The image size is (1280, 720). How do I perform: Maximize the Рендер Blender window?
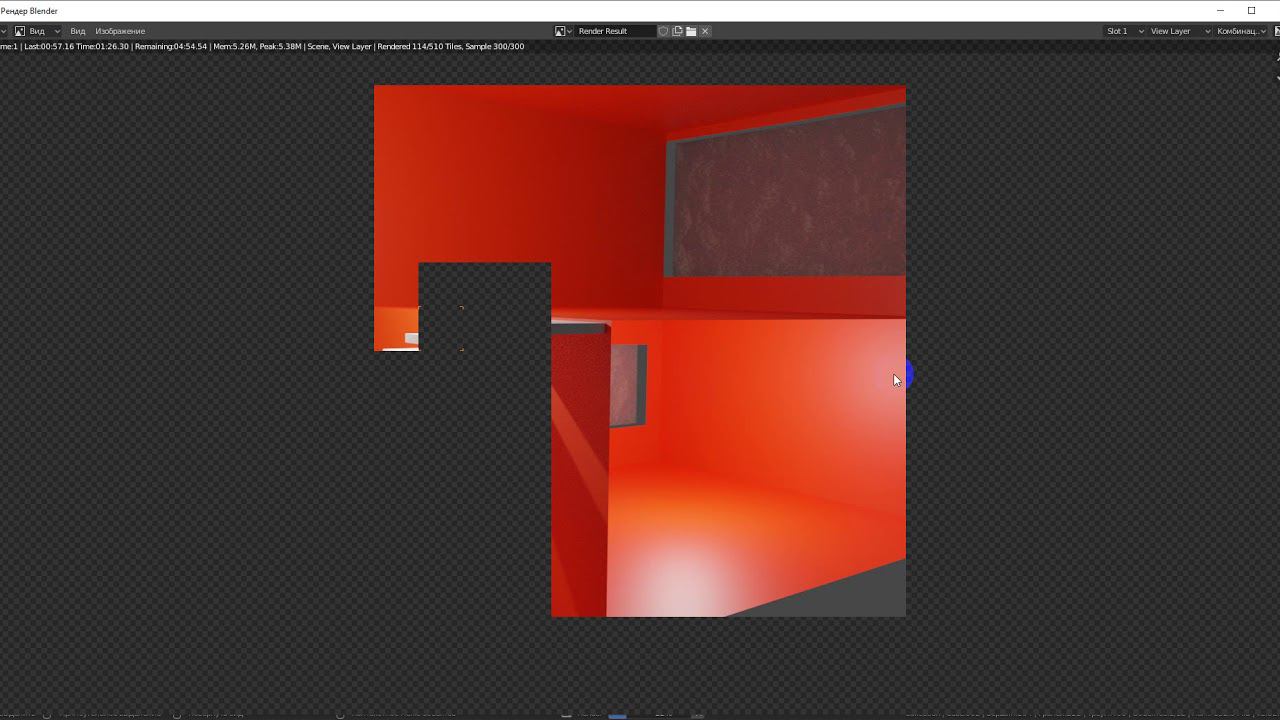pyautogui.click(x=1251, y=11)
